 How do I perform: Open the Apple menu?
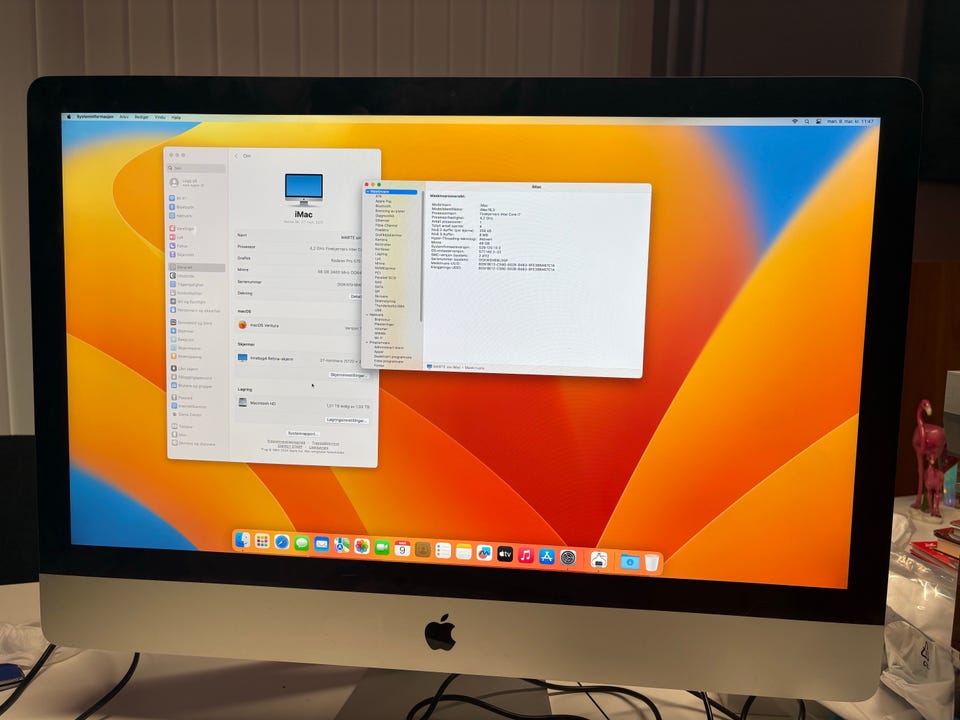[x=69, y=116]
